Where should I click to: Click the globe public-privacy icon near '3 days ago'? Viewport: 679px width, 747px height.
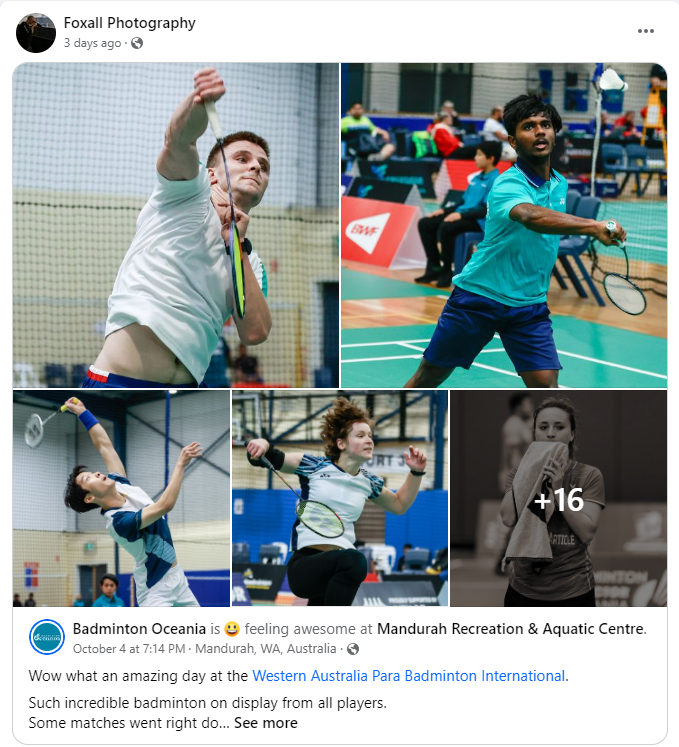tap(137, 43)
